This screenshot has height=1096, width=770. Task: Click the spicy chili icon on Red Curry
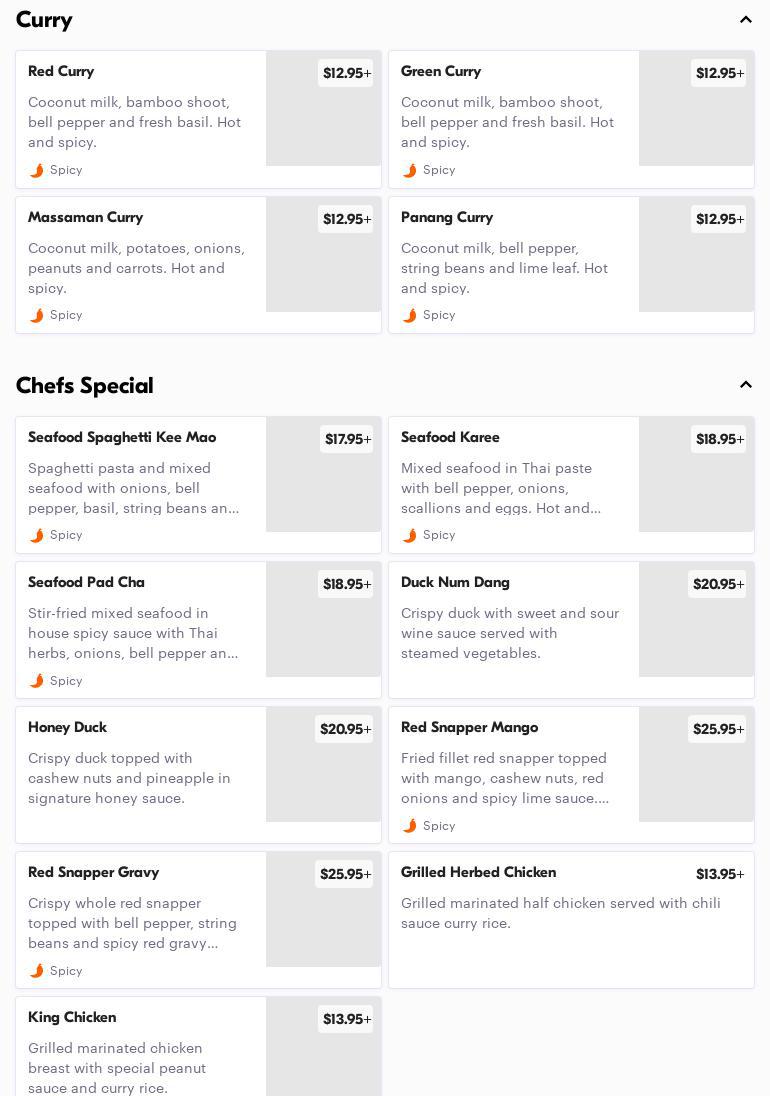pos(37,170)
